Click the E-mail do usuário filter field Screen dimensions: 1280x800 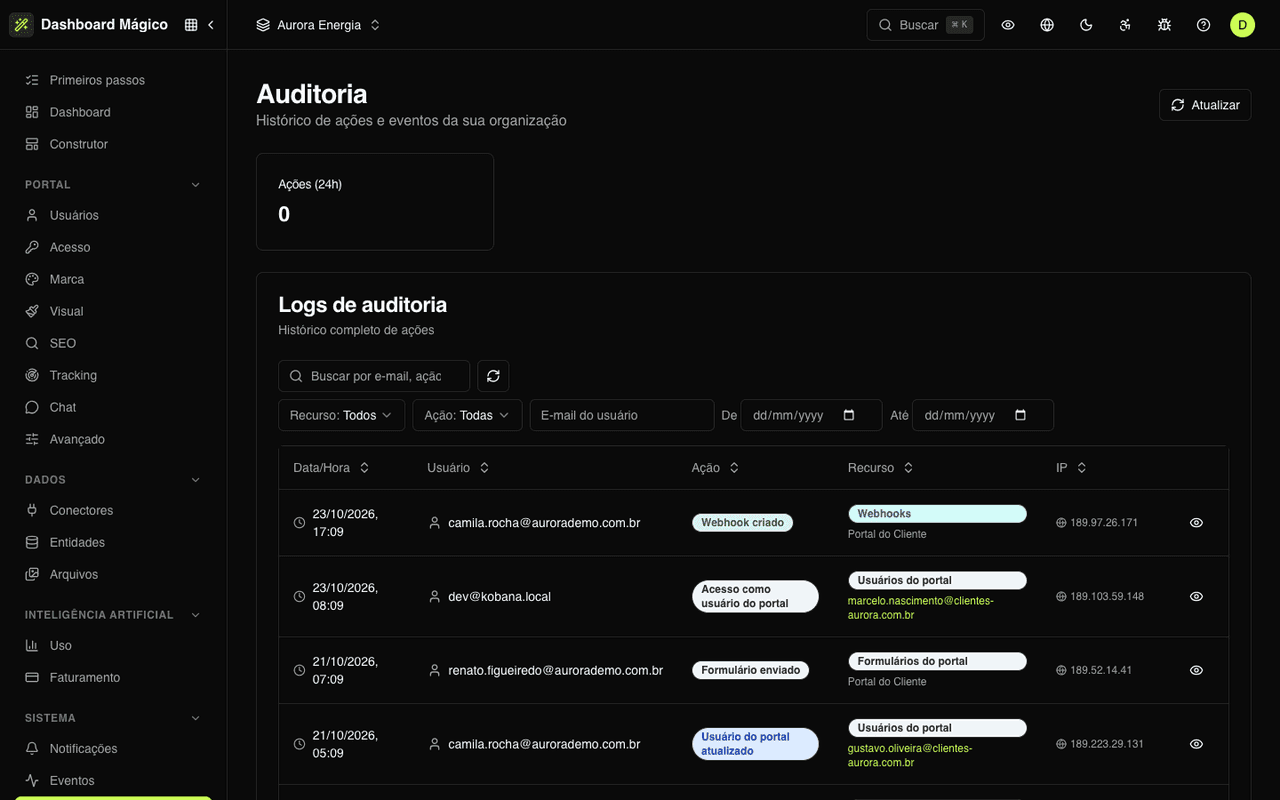[622, 415]
